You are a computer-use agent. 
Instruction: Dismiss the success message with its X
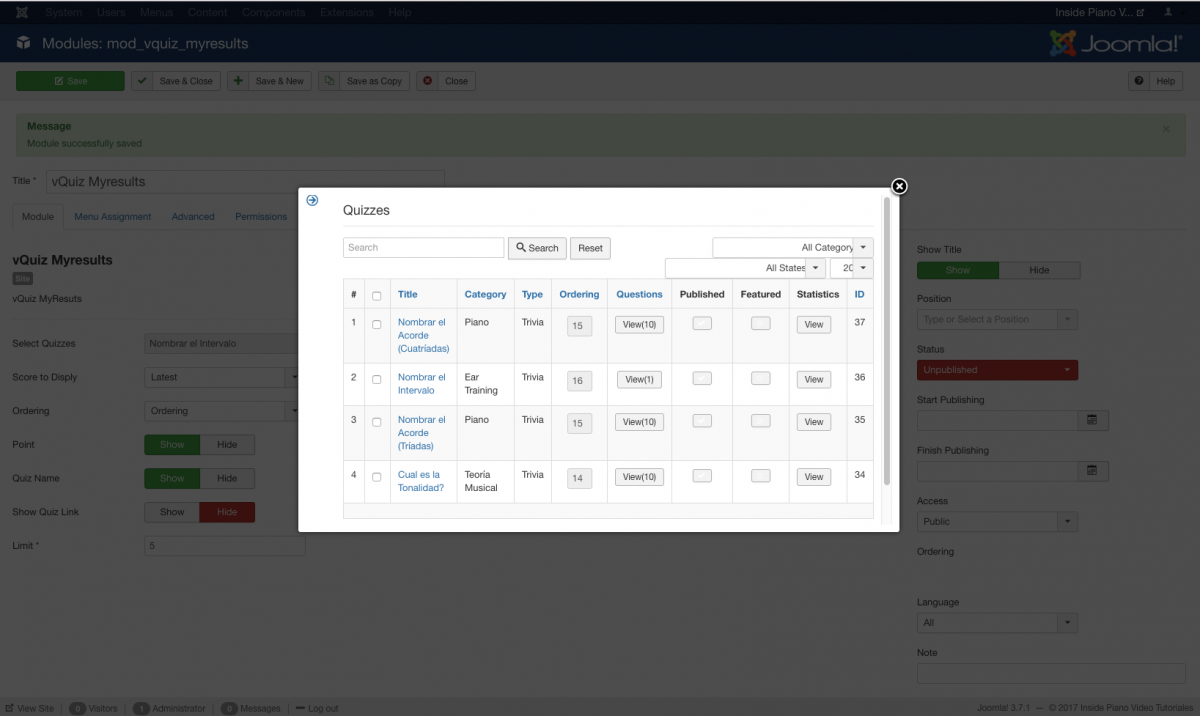click(x=1166, y=129)
